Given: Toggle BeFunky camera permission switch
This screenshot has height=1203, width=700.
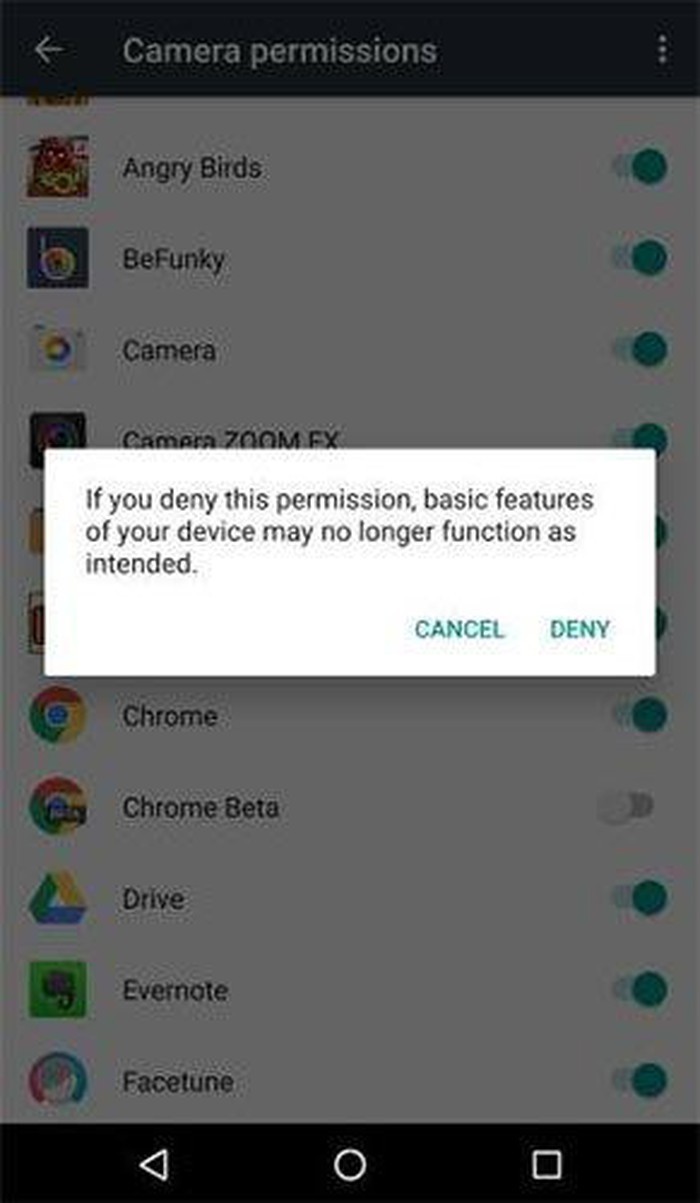Looking at the screenshot, I should tap(639, 258).
